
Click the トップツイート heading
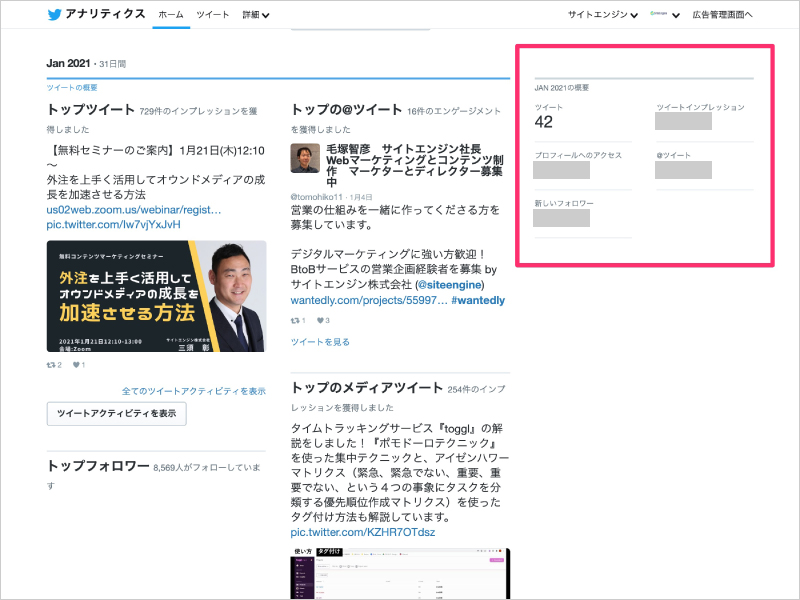click(90, 110)
